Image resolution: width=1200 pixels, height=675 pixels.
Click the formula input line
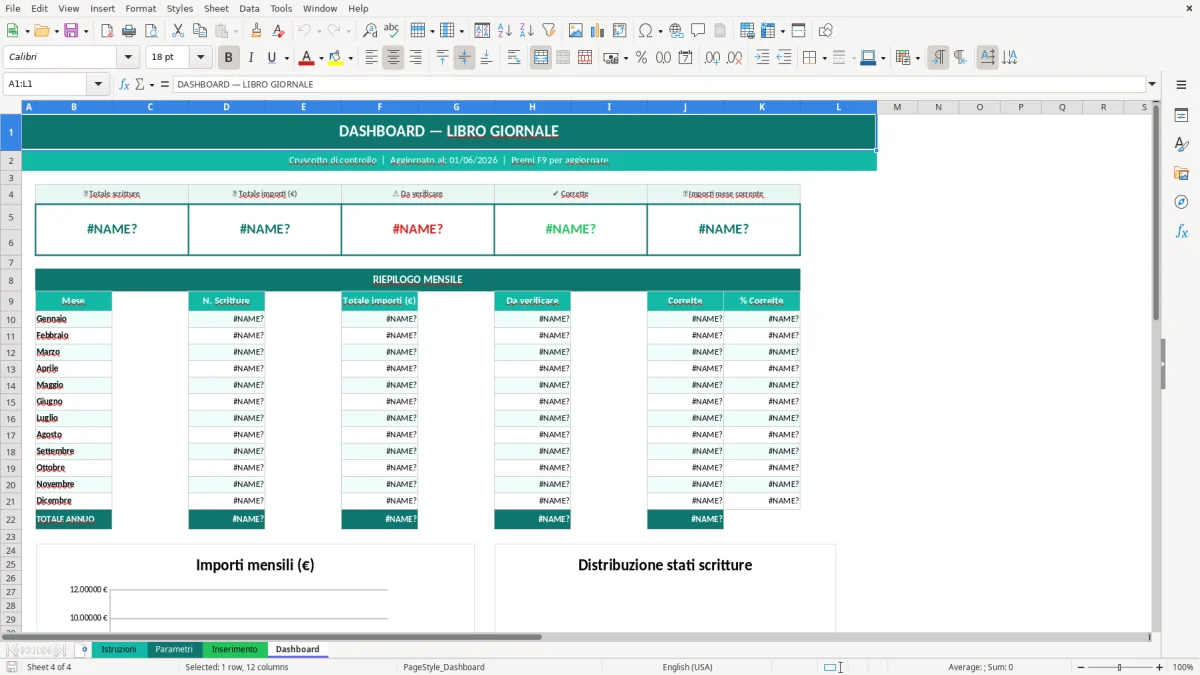pos(658,84)
